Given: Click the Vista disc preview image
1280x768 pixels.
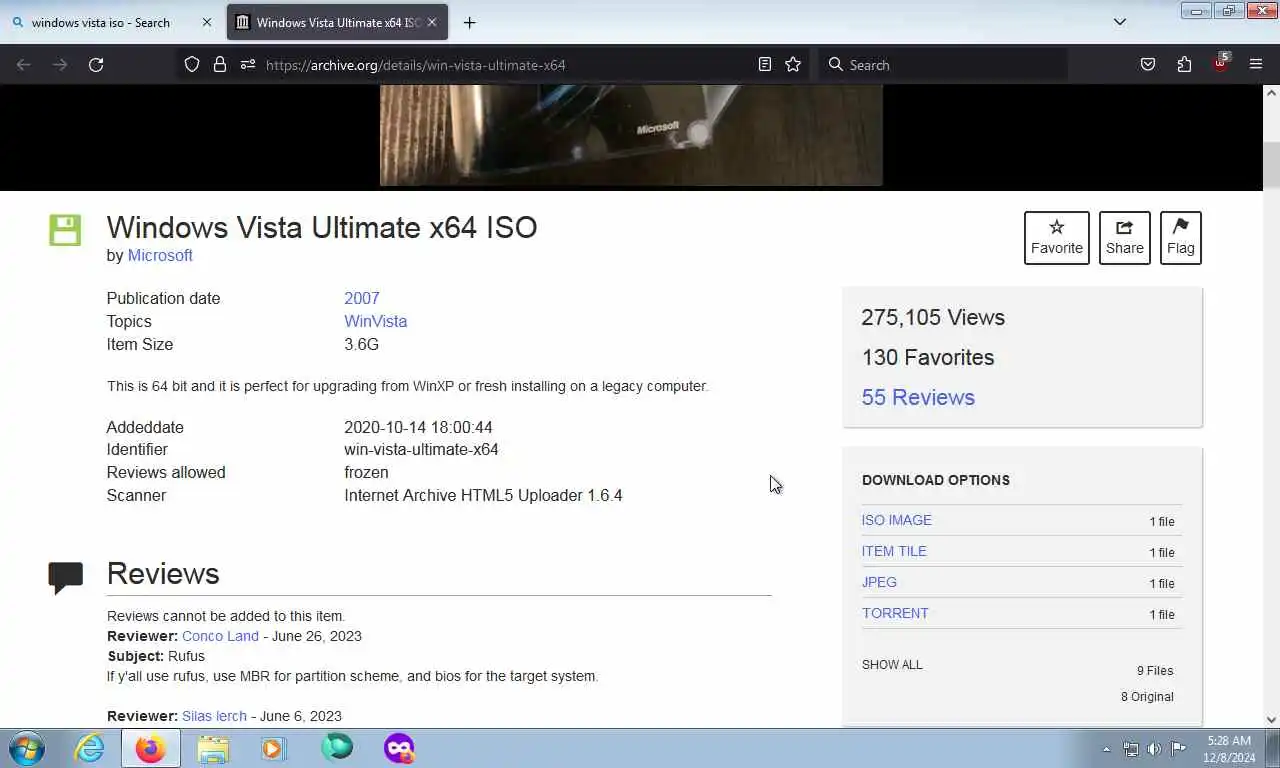Looking at the screenshot, I should pyautogui.click(x=631, y=135).
